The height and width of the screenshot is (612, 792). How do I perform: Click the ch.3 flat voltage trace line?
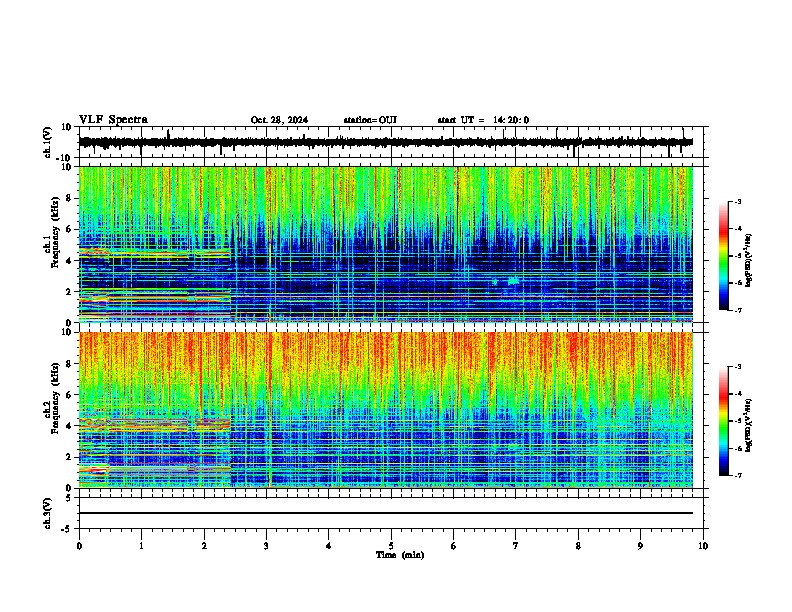(386, 513)
